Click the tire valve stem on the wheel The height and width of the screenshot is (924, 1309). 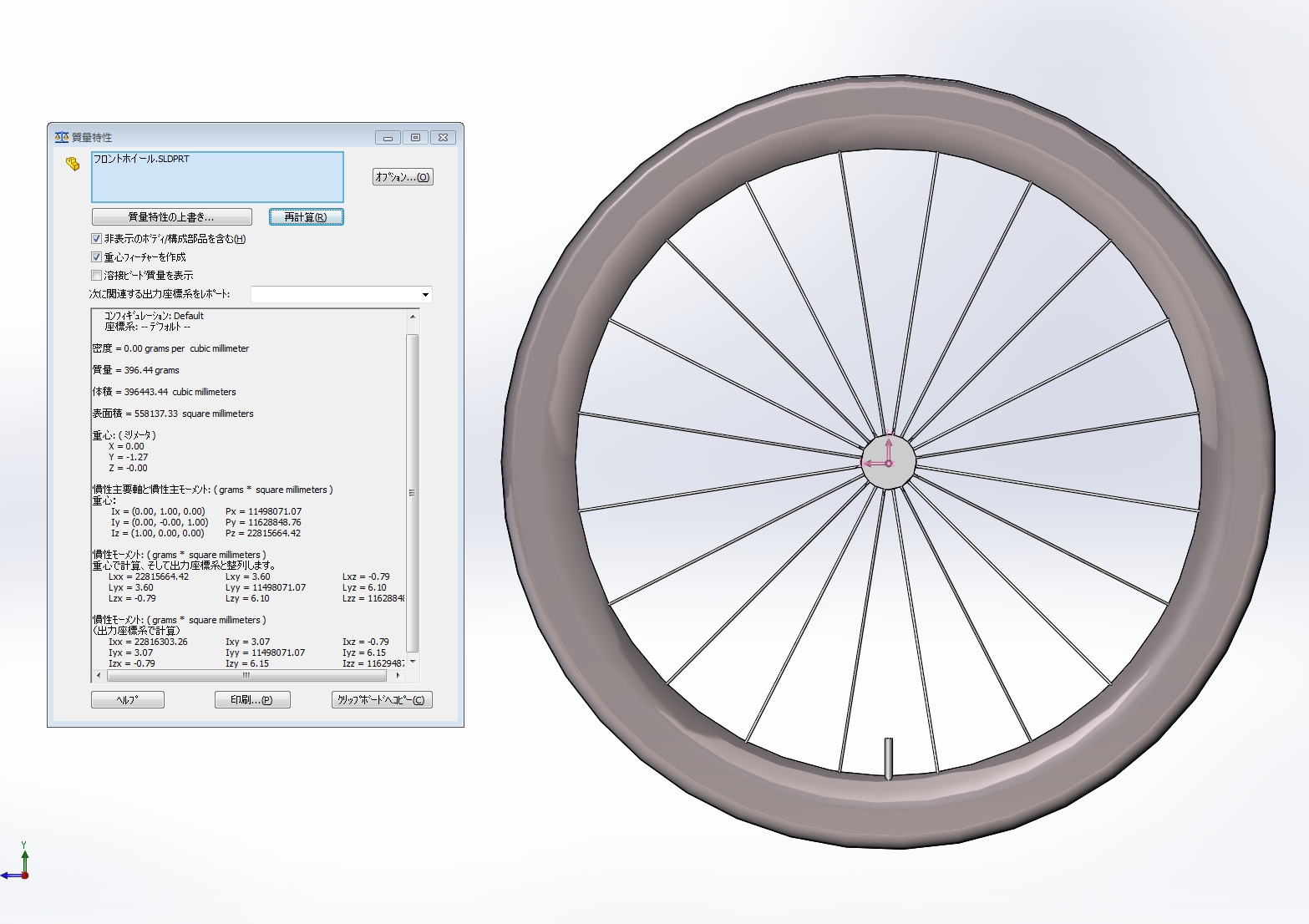(x=889, y=759)
